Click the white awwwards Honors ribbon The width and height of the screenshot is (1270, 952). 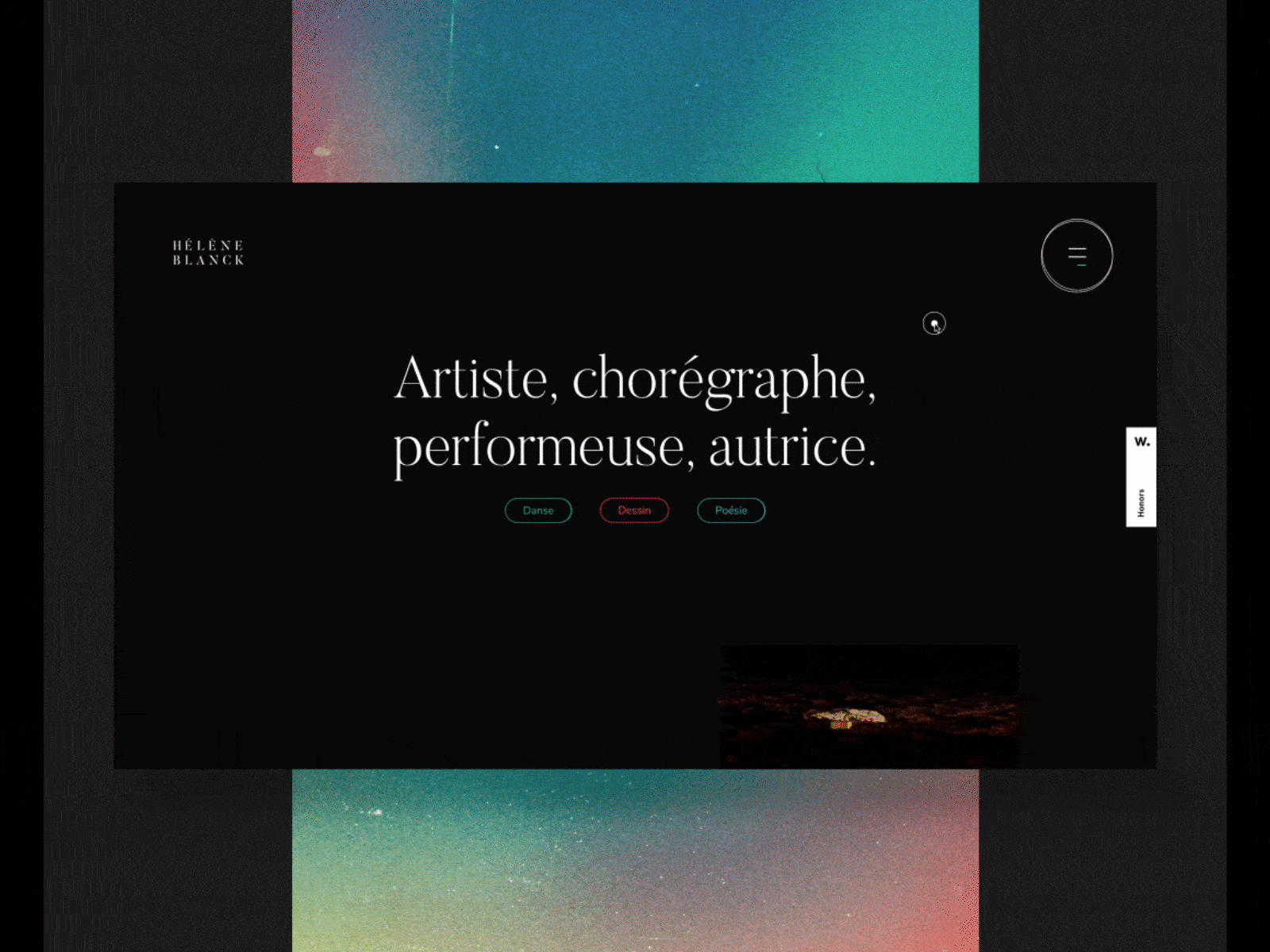[1141, 477]
